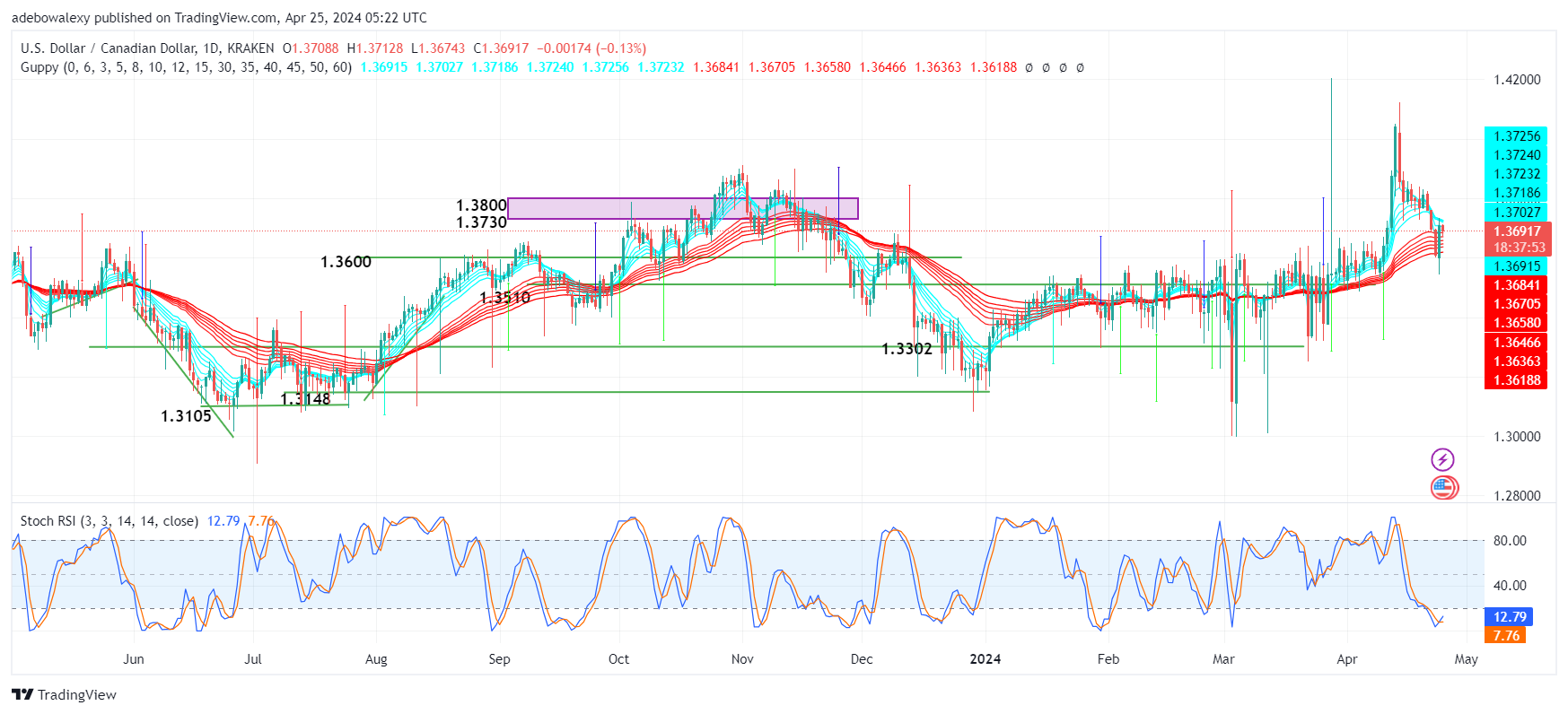Image resolution: width=1568 pixels, height=714 pixels.
Task: Click the cyan price label 1.37186
Action: coord(1516,193)
